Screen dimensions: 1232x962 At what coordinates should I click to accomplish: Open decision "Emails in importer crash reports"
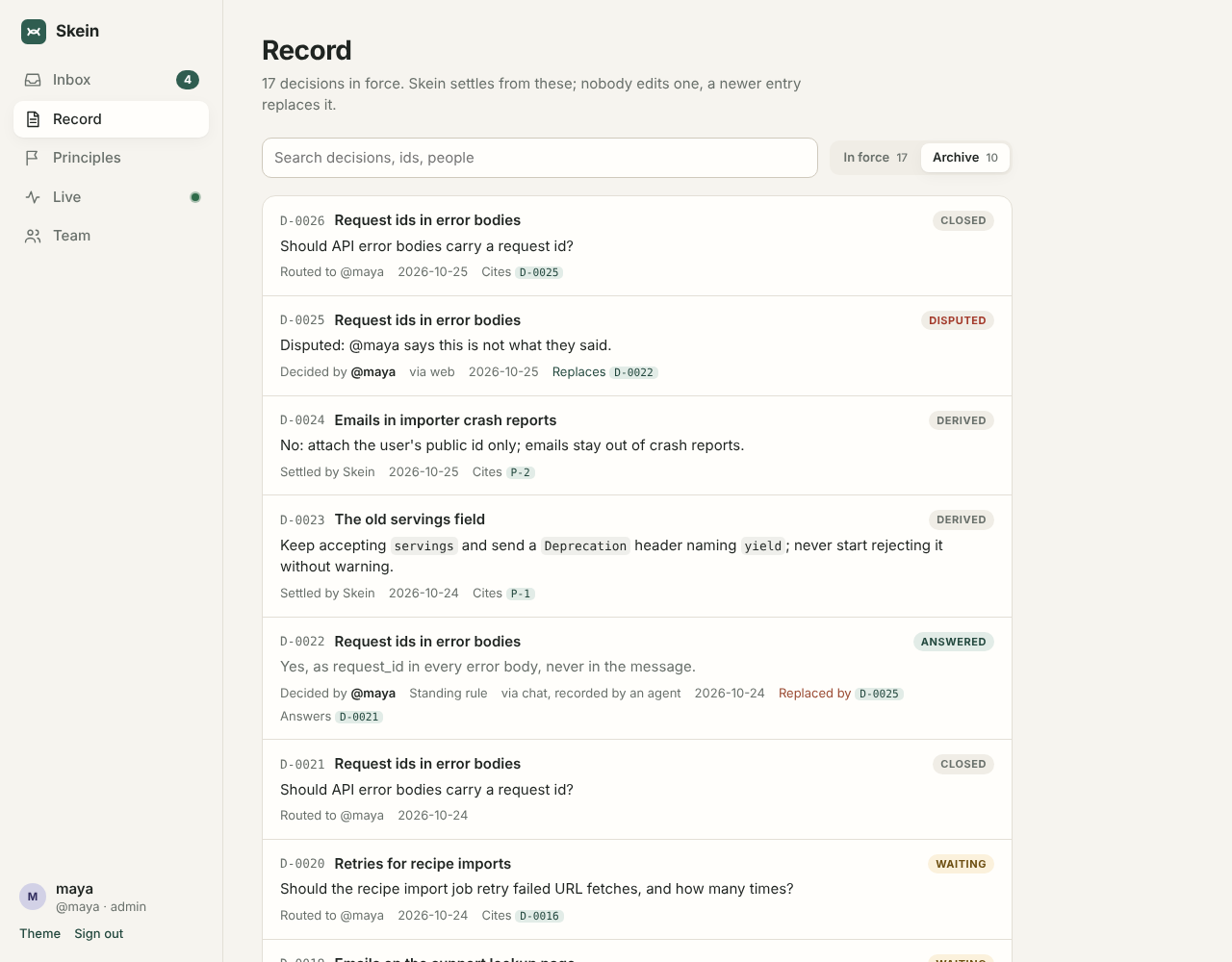(446, 420)
